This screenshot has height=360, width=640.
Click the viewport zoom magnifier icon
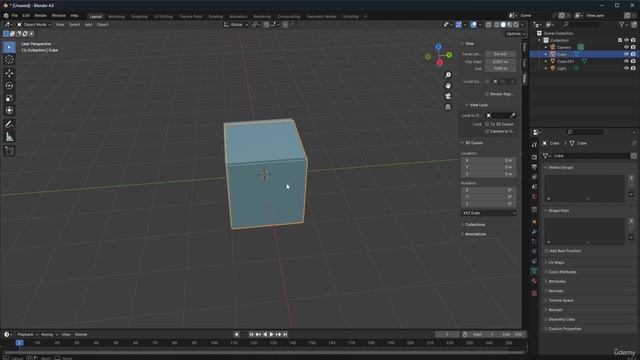point(448,75)
